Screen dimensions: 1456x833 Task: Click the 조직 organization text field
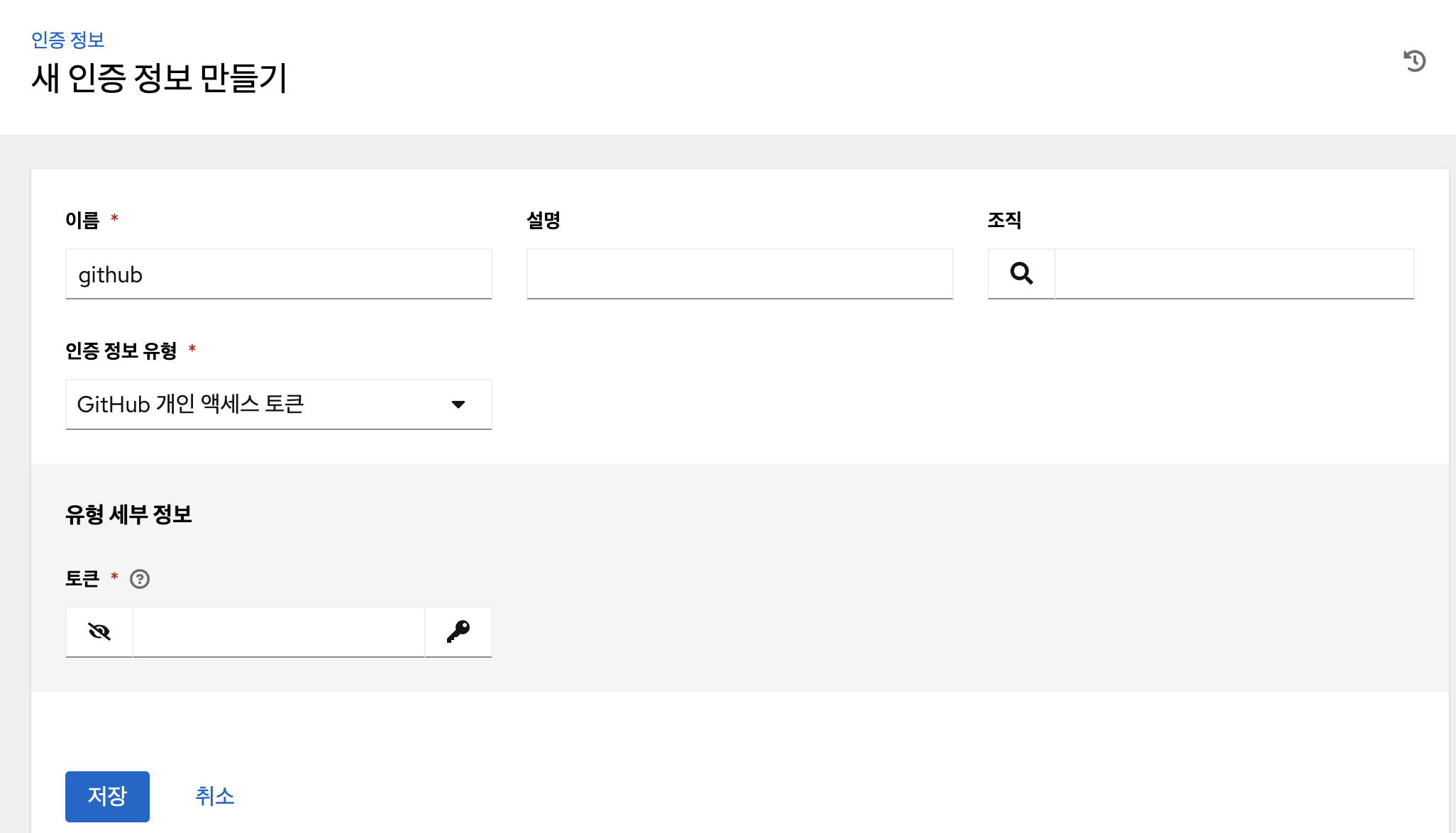coord(1234,274)
